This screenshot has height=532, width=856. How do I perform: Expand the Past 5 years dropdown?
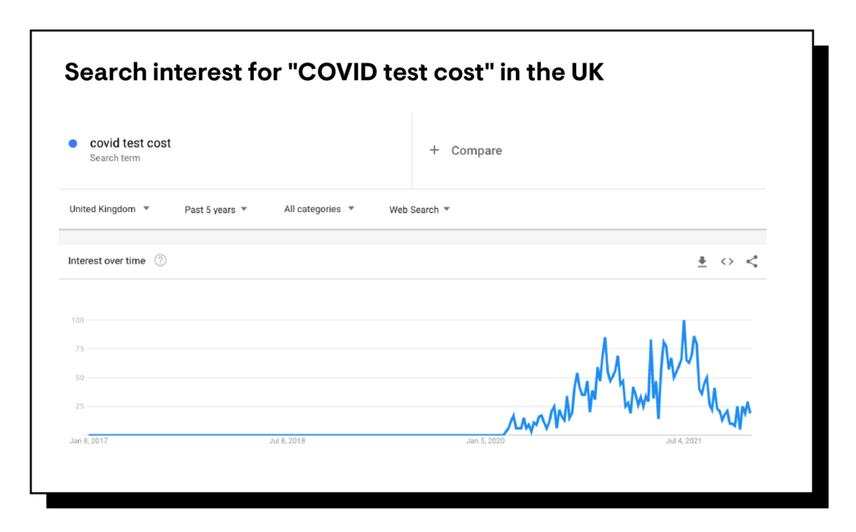tap(215, 210)
